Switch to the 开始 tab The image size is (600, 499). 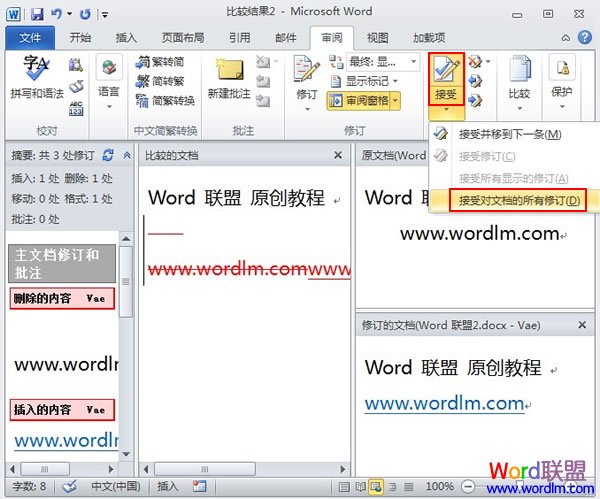coord(80,38)
